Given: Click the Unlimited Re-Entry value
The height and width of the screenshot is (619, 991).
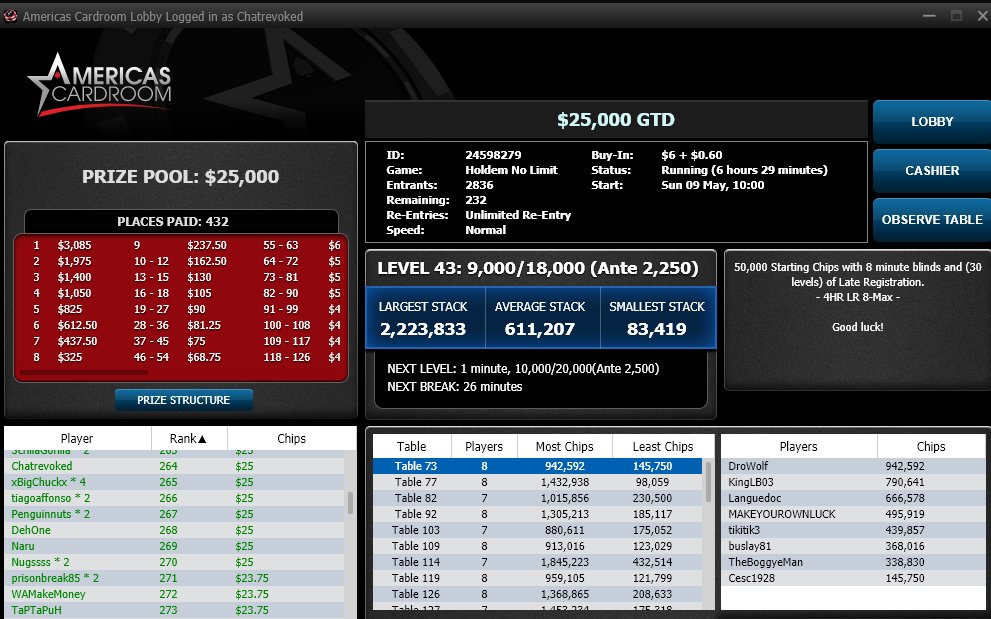Looking at the screenshot, I should point(518,215).
